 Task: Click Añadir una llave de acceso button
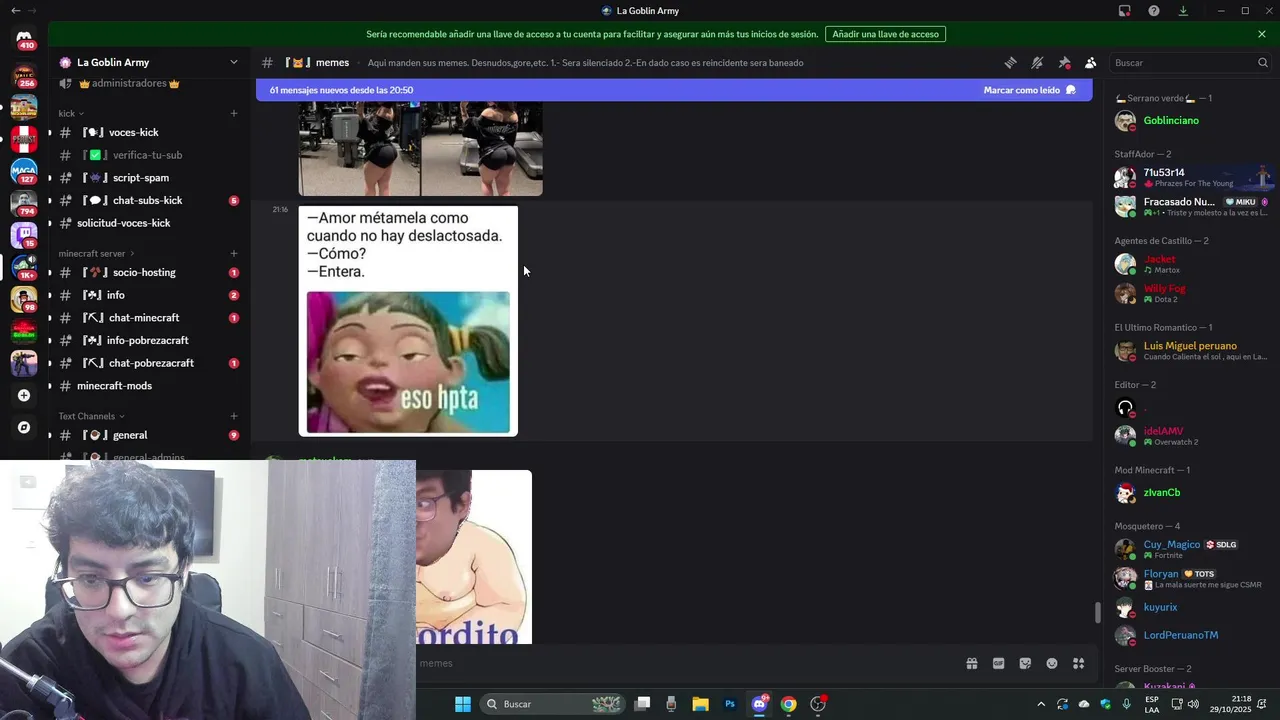pyautogui.click(x=885, y=34)
